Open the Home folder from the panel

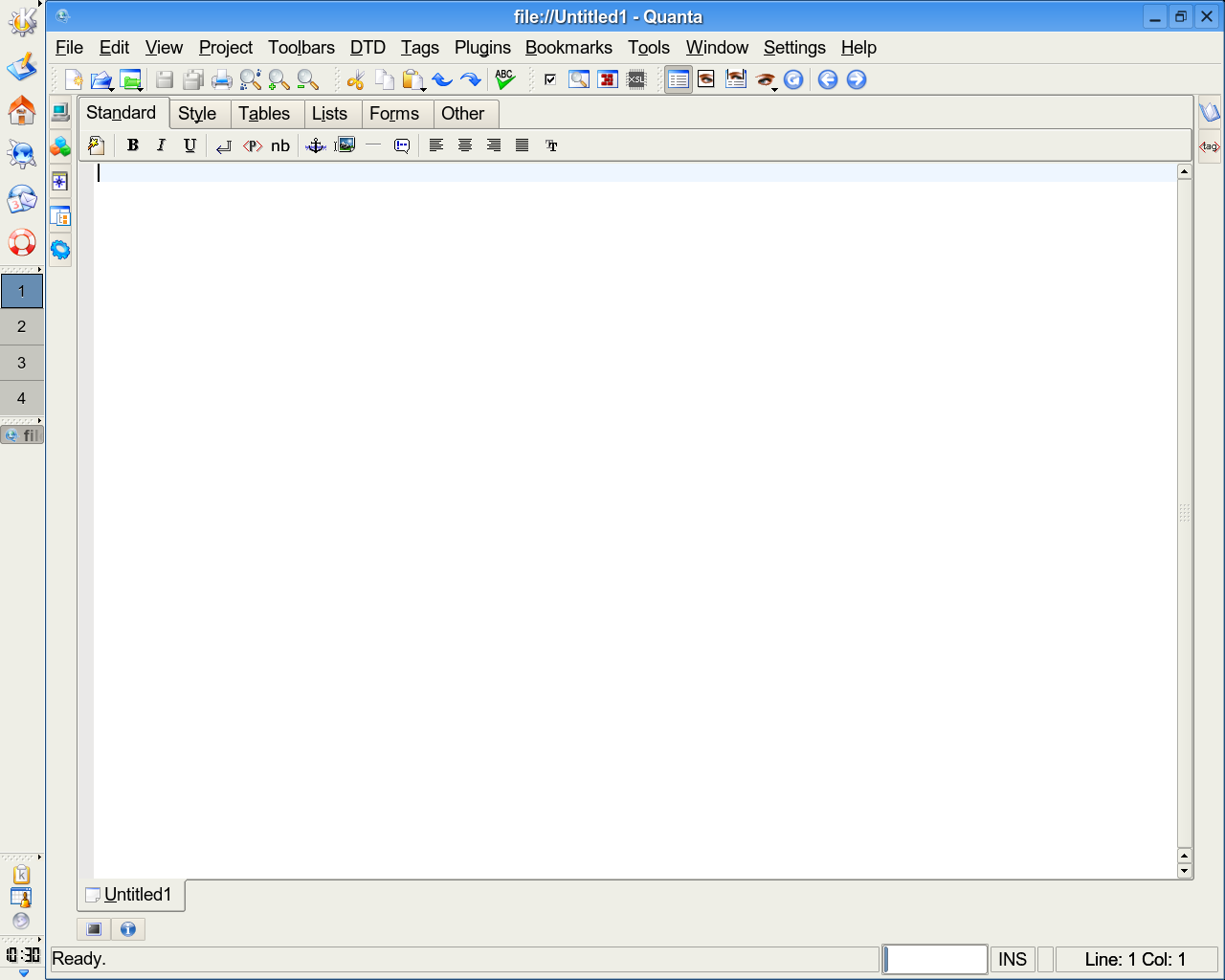22,111
